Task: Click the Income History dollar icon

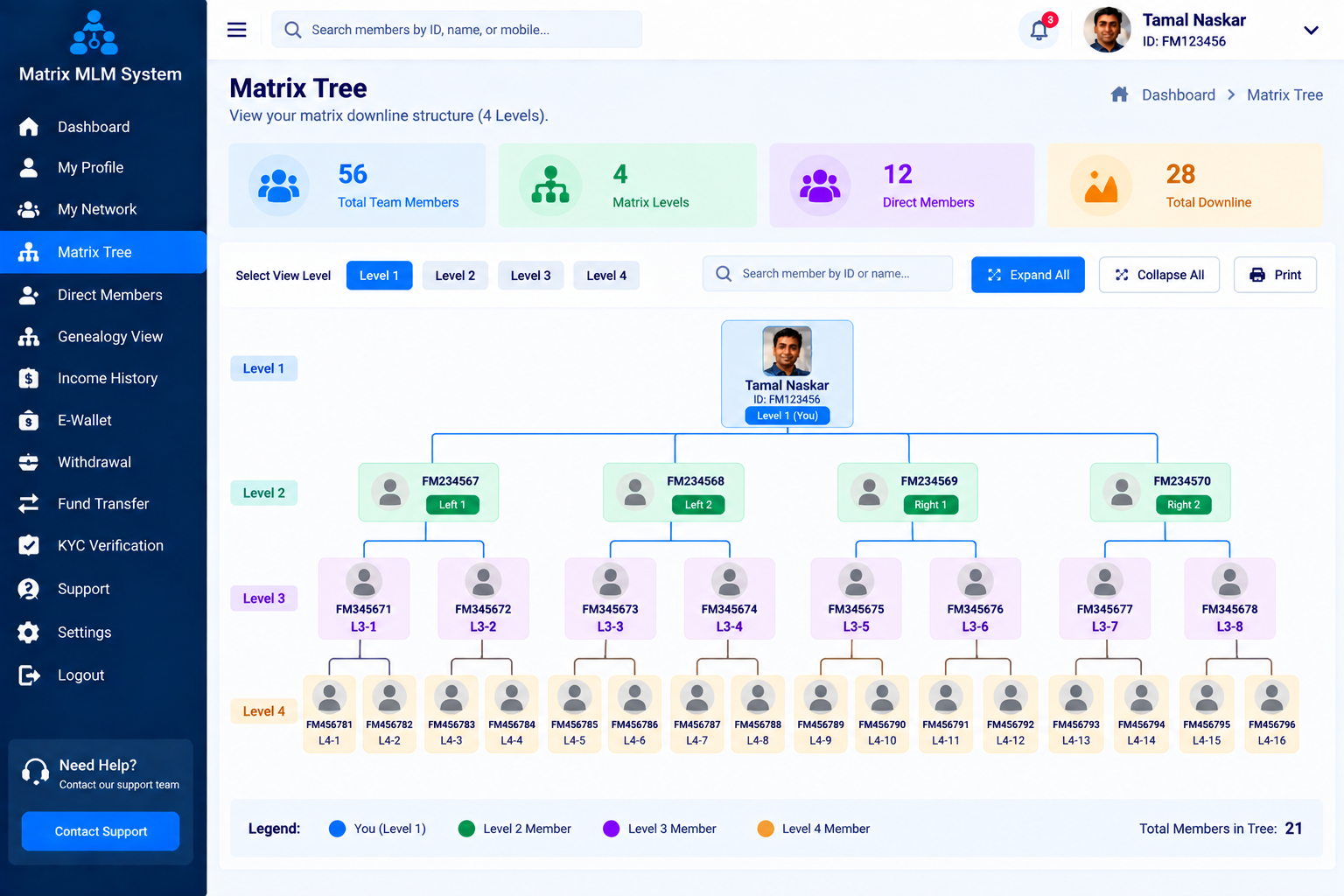Action: tap(29, 378)
